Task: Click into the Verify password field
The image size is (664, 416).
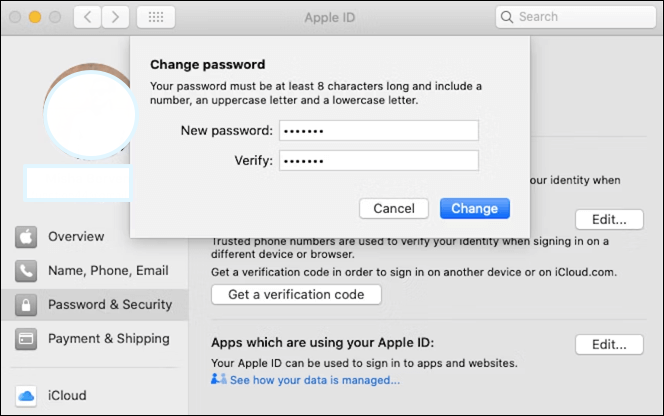Action: 379,160
